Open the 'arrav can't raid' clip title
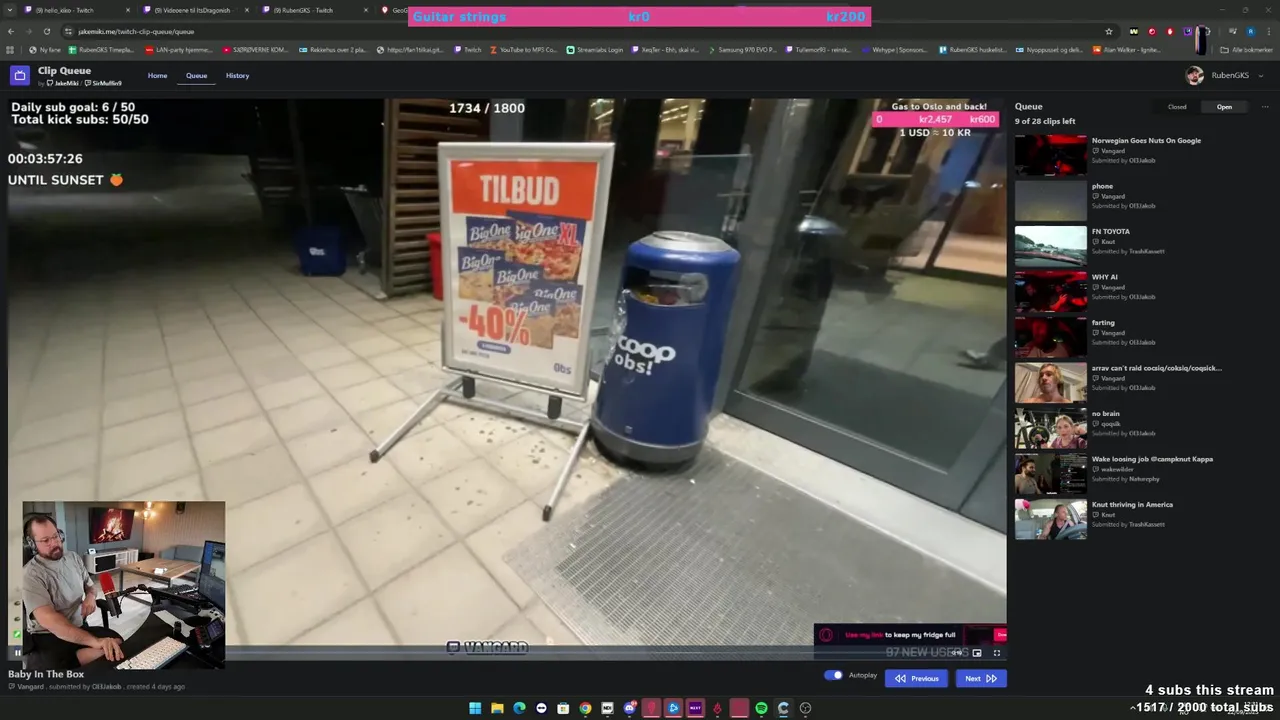 [1157, 368]
